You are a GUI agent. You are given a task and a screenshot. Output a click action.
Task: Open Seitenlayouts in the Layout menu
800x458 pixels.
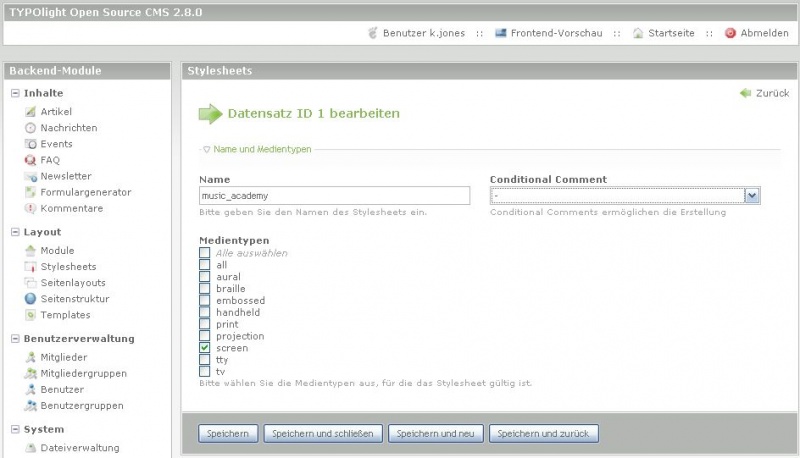tap(73, 283)
